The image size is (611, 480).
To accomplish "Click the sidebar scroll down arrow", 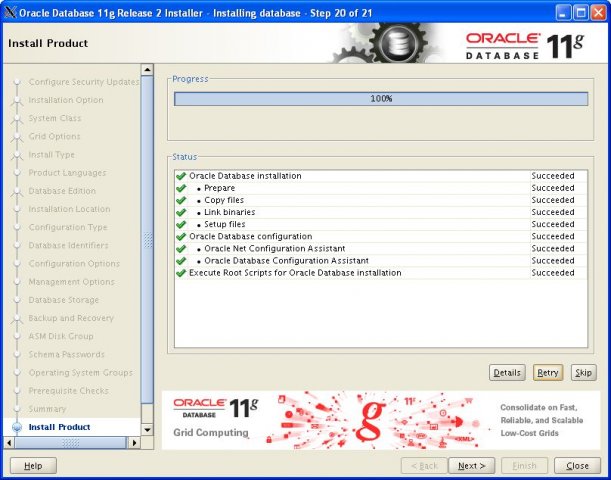I will [x=147, y=430].
